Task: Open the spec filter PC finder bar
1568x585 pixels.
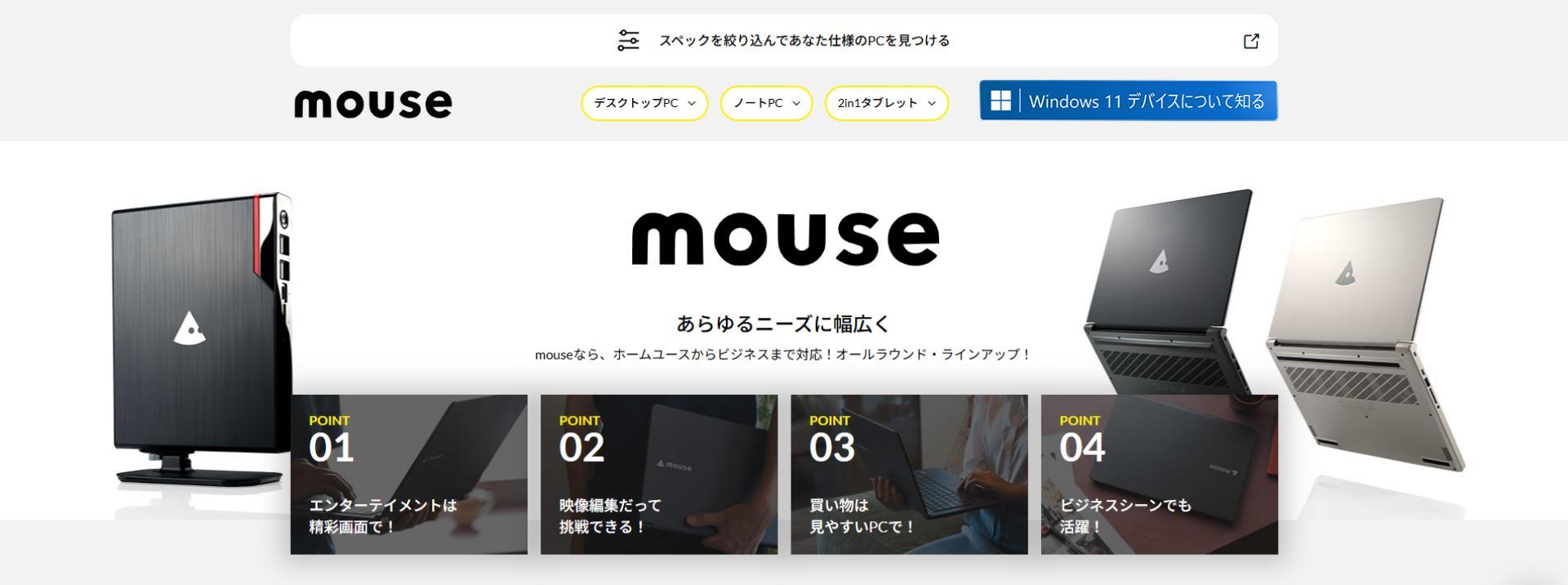Action: point(784,40)
